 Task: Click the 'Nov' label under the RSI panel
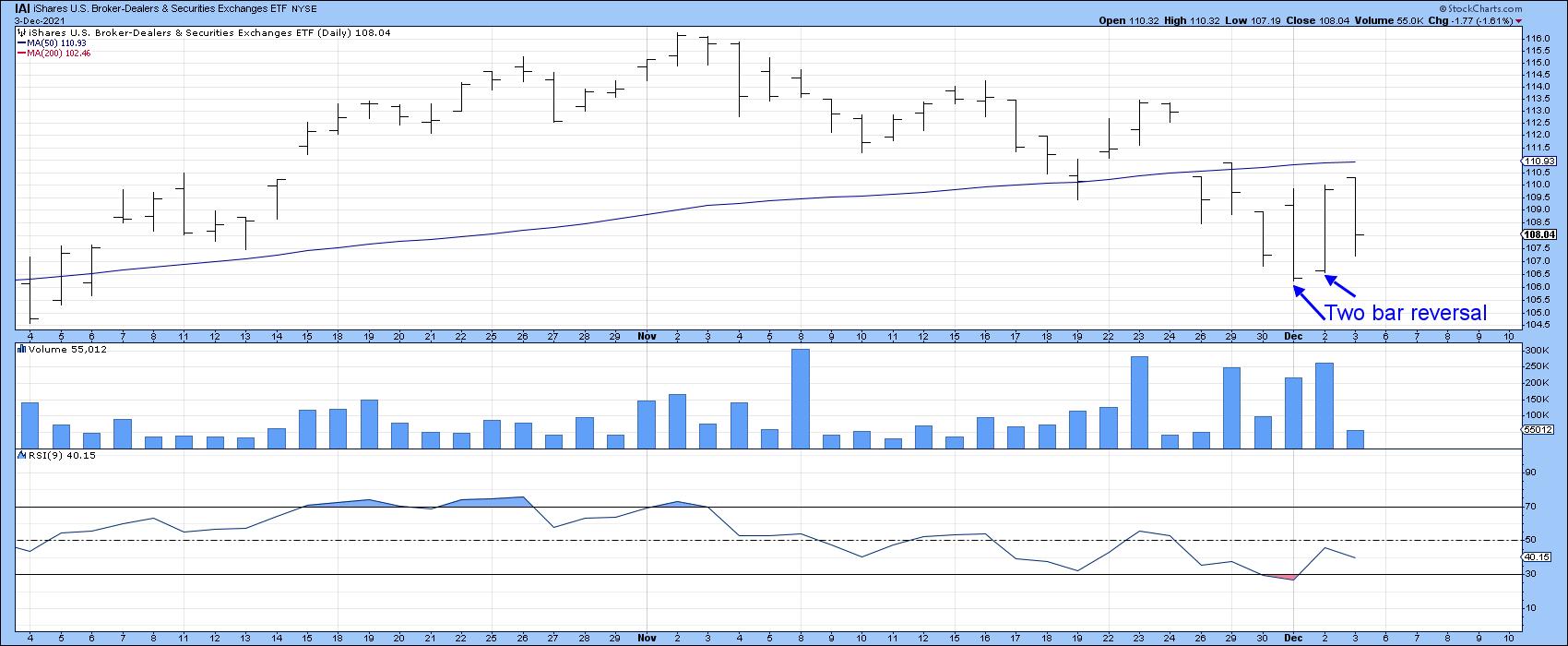[x=646, y=637]
